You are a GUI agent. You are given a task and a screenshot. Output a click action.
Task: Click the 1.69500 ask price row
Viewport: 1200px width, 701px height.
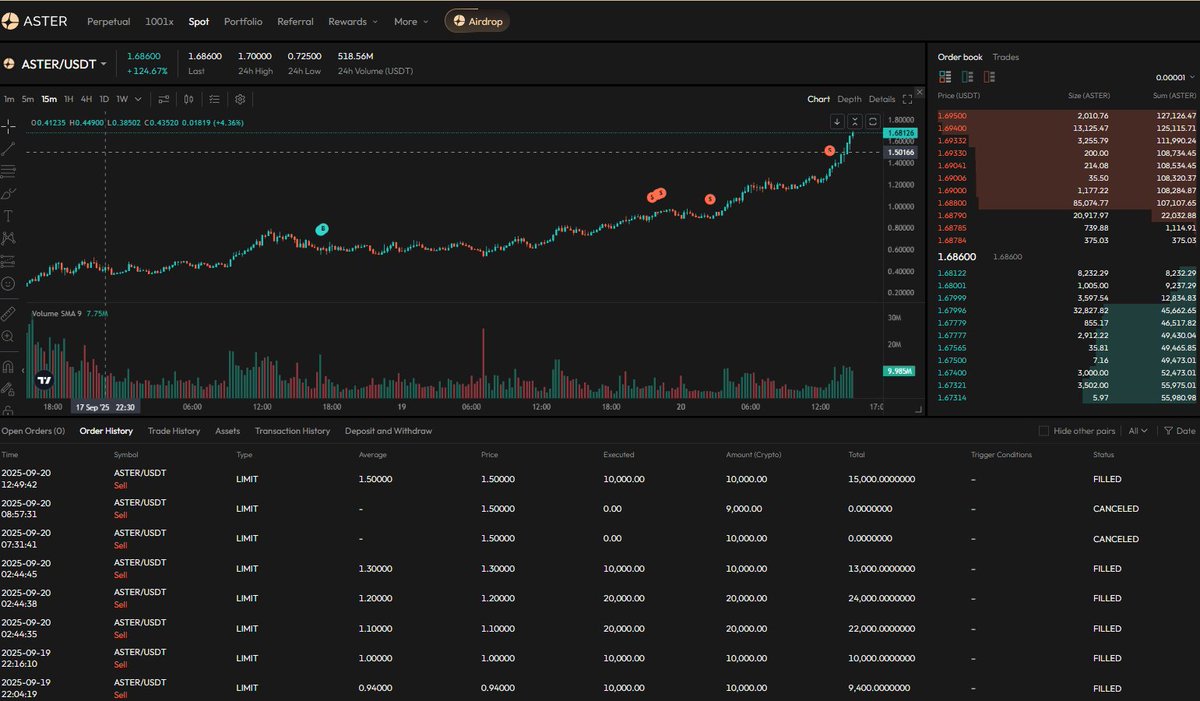click(1067, 116)
